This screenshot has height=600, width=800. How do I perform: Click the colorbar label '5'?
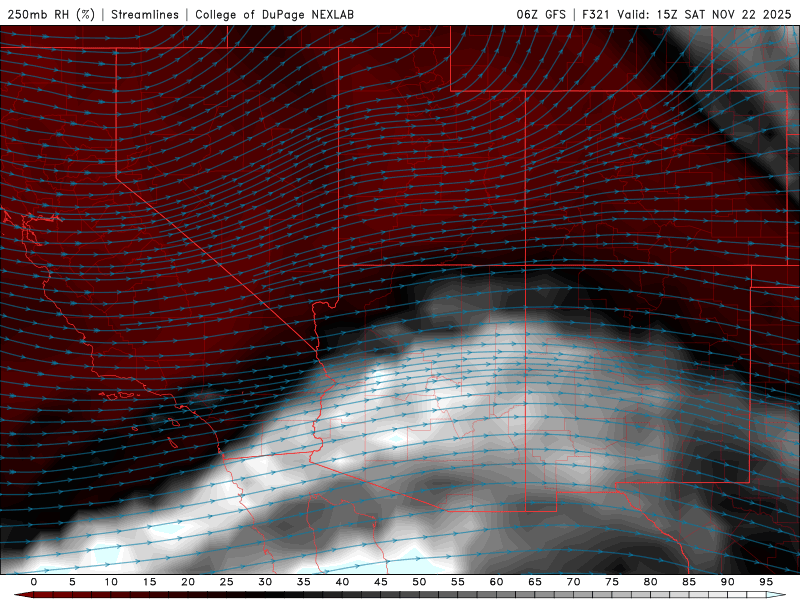point(72,582)
